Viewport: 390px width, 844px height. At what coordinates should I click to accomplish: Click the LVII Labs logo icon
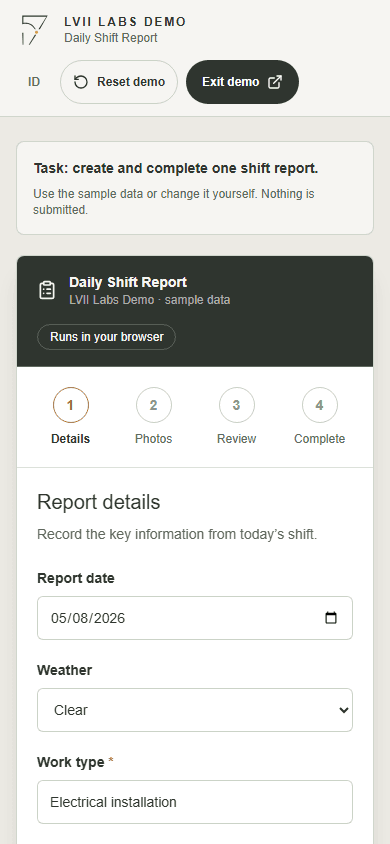34,30
